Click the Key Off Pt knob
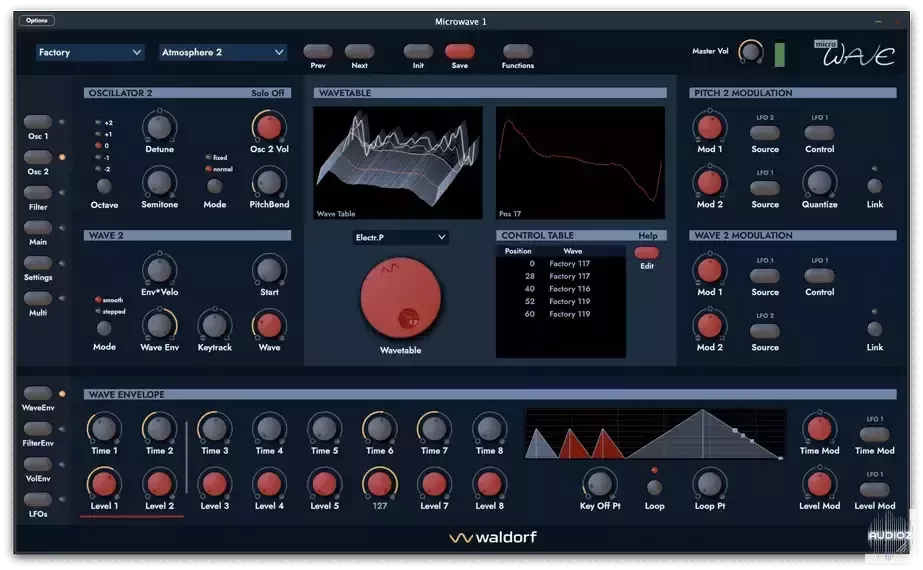This screenshot has width=923, height=570. [x=599, y=483]
